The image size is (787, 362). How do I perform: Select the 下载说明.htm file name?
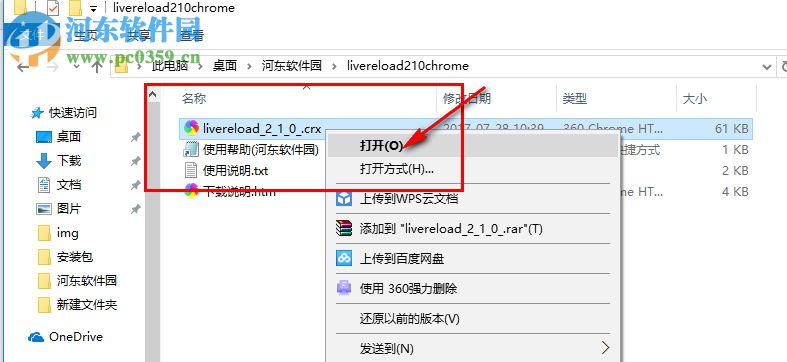click(239, 191)
